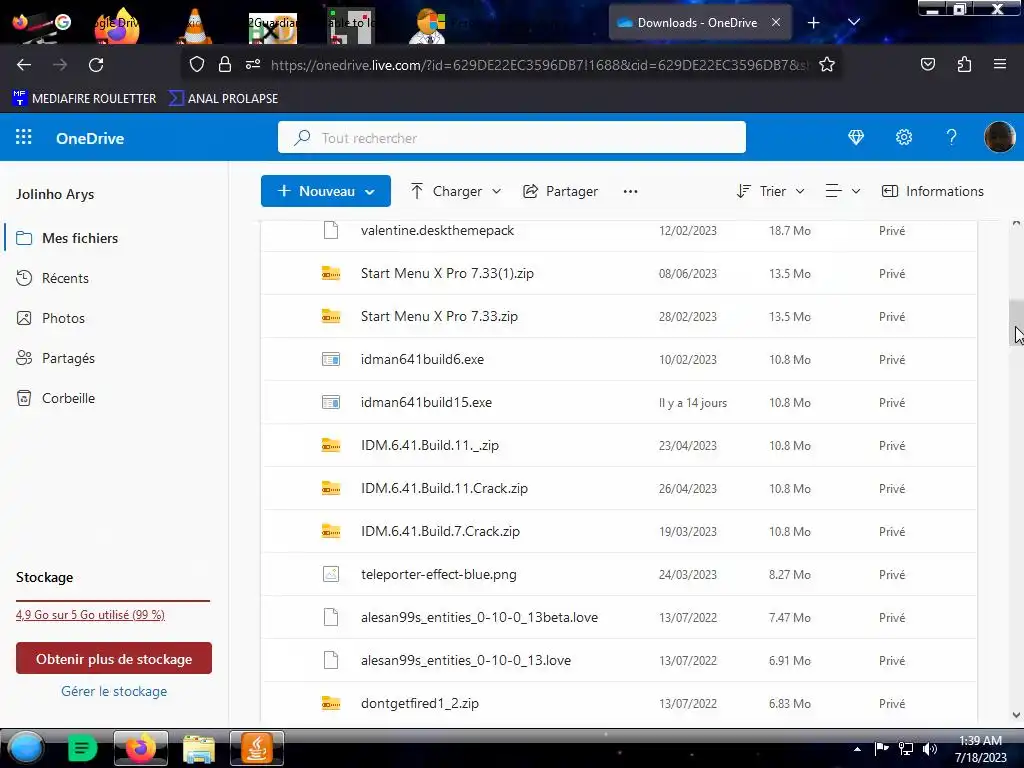Open the Start orb on the taskbar
The height and width of the screenshot is (768, 1024).
pyautogui.click(x=26, y=748)
